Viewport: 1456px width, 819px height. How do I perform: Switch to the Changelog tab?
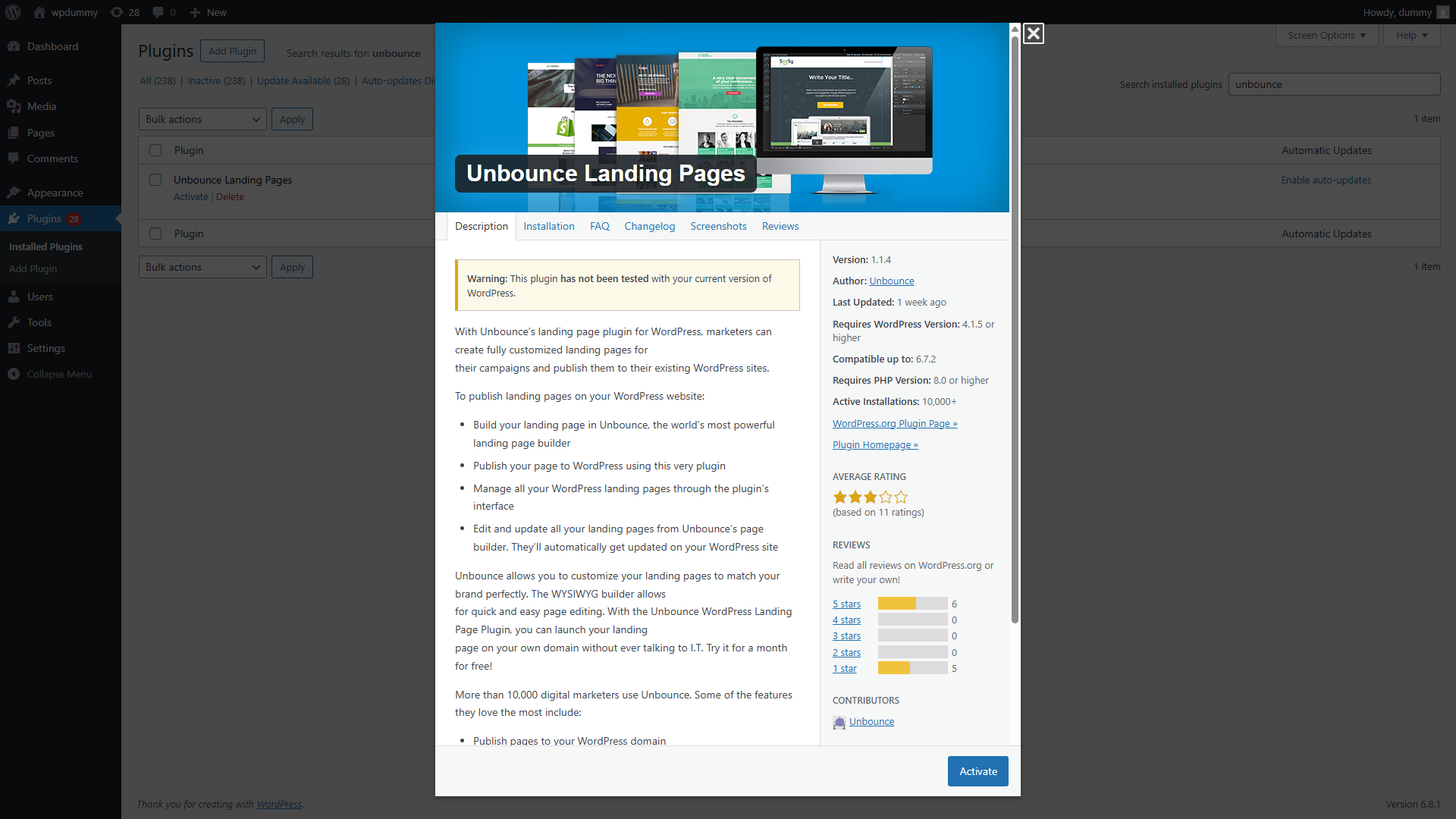pyautogui.click(x=650, y=226)
